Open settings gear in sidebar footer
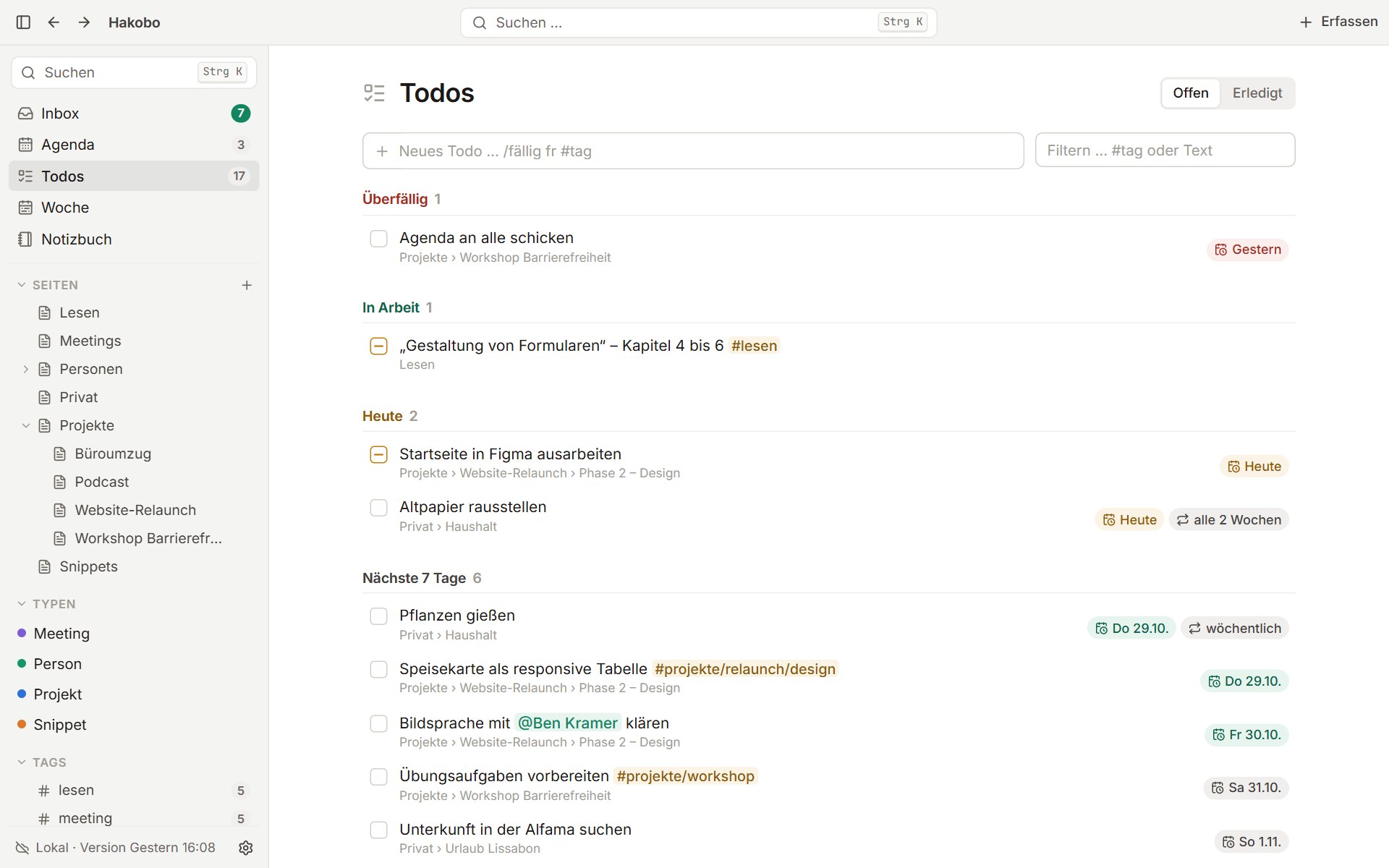The width and height of the screenshot is (1389, 868). (246, 848)
